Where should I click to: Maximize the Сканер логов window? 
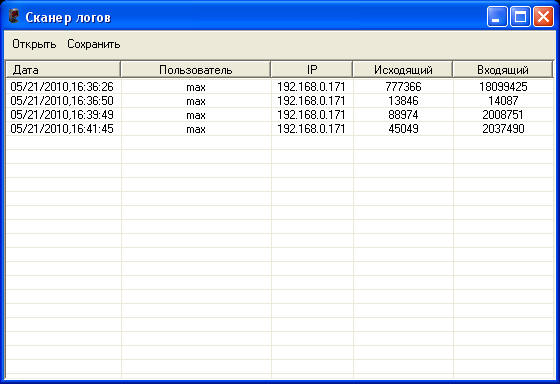(x=520, y=17)
